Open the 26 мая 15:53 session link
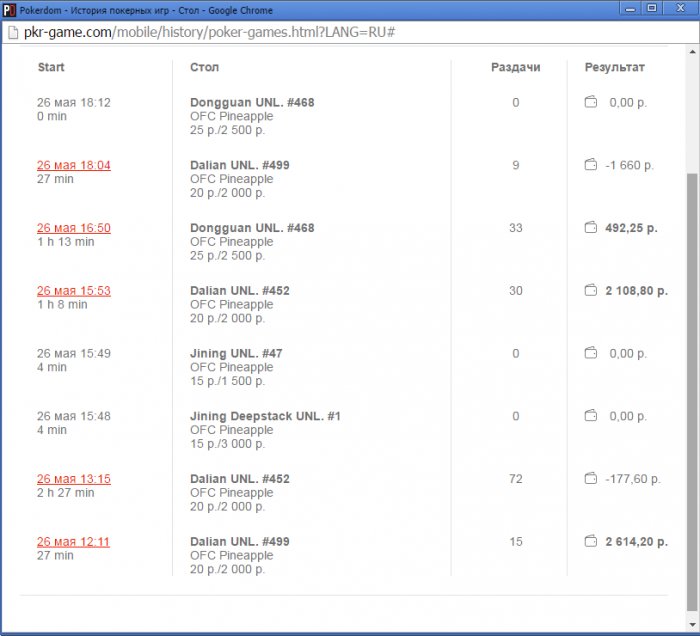 pyautogui.click(x=74, y=291)
